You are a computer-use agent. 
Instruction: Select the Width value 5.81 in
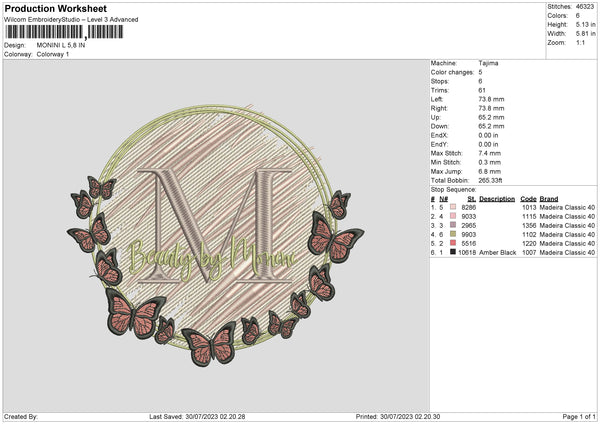pyautogui.click(x=585, y=34)
